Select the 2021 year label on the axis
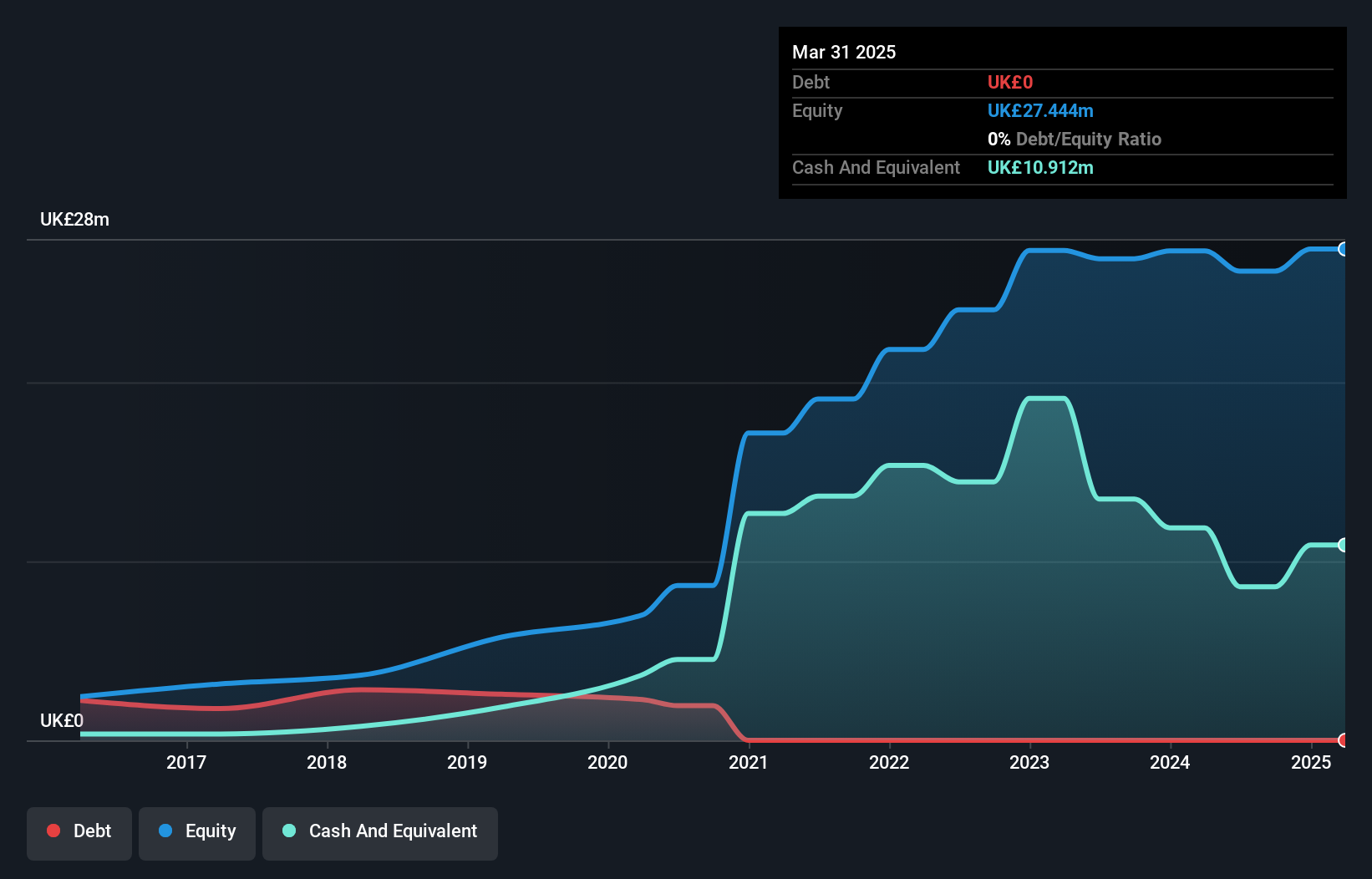Viewport: 1372px width, 879px height. click(748, 762)
